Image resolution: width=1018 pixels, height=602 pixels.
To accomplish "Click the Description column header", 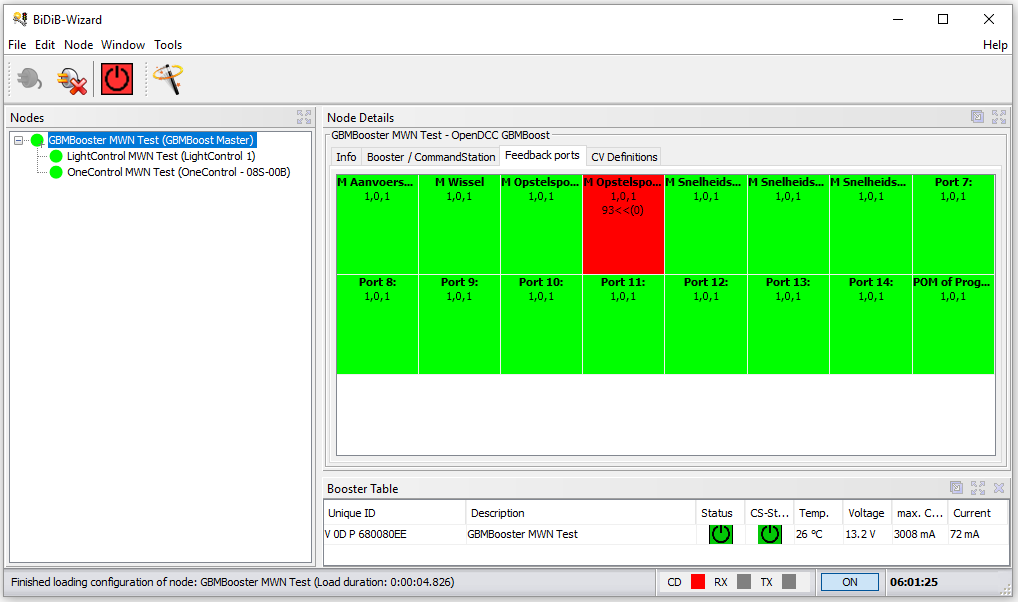I will (580, 512).
